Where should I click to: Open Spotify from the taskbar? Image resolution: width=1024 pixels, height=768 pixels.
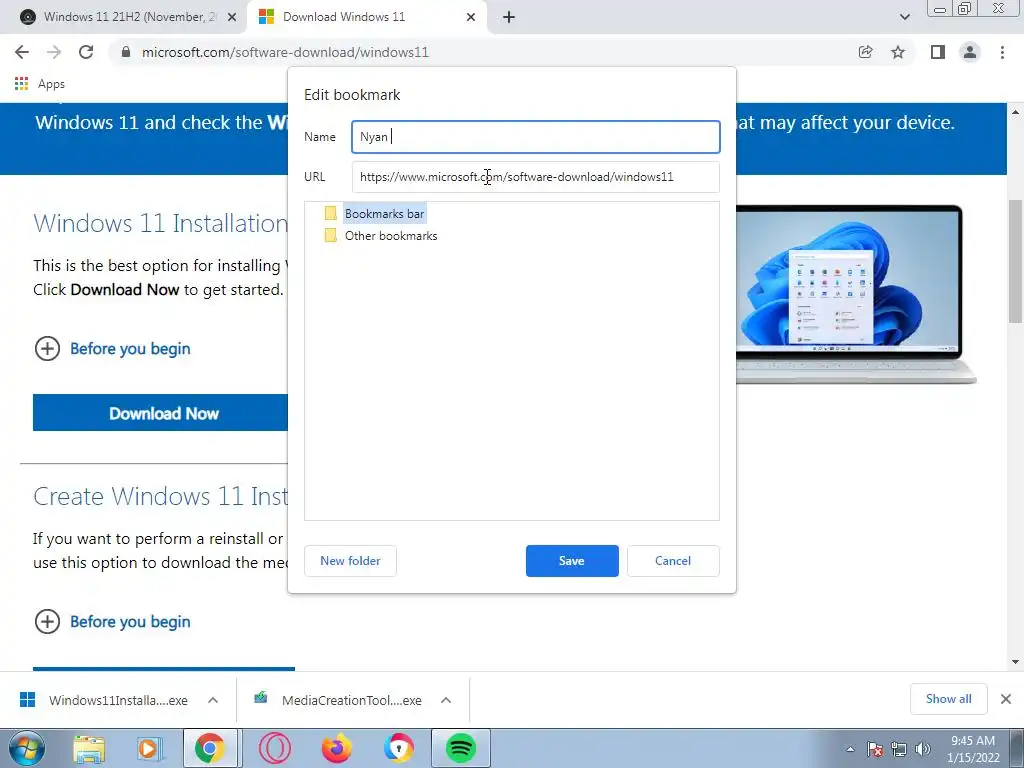pyautogui.click(x=460, y=748)
